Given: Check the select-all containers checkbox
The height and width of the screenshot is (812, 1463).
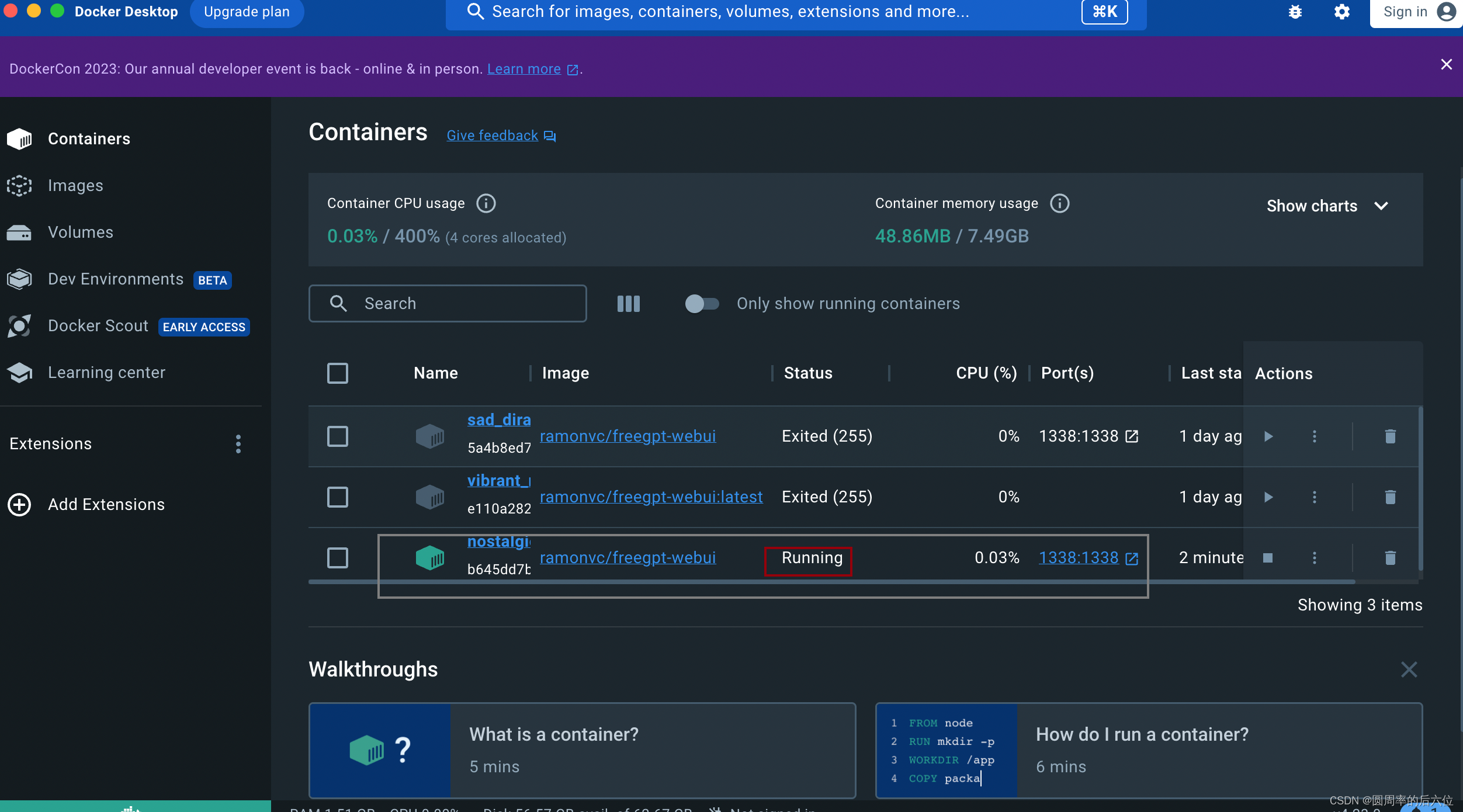Looking at the screenshot, I should [x=338, y=373].
